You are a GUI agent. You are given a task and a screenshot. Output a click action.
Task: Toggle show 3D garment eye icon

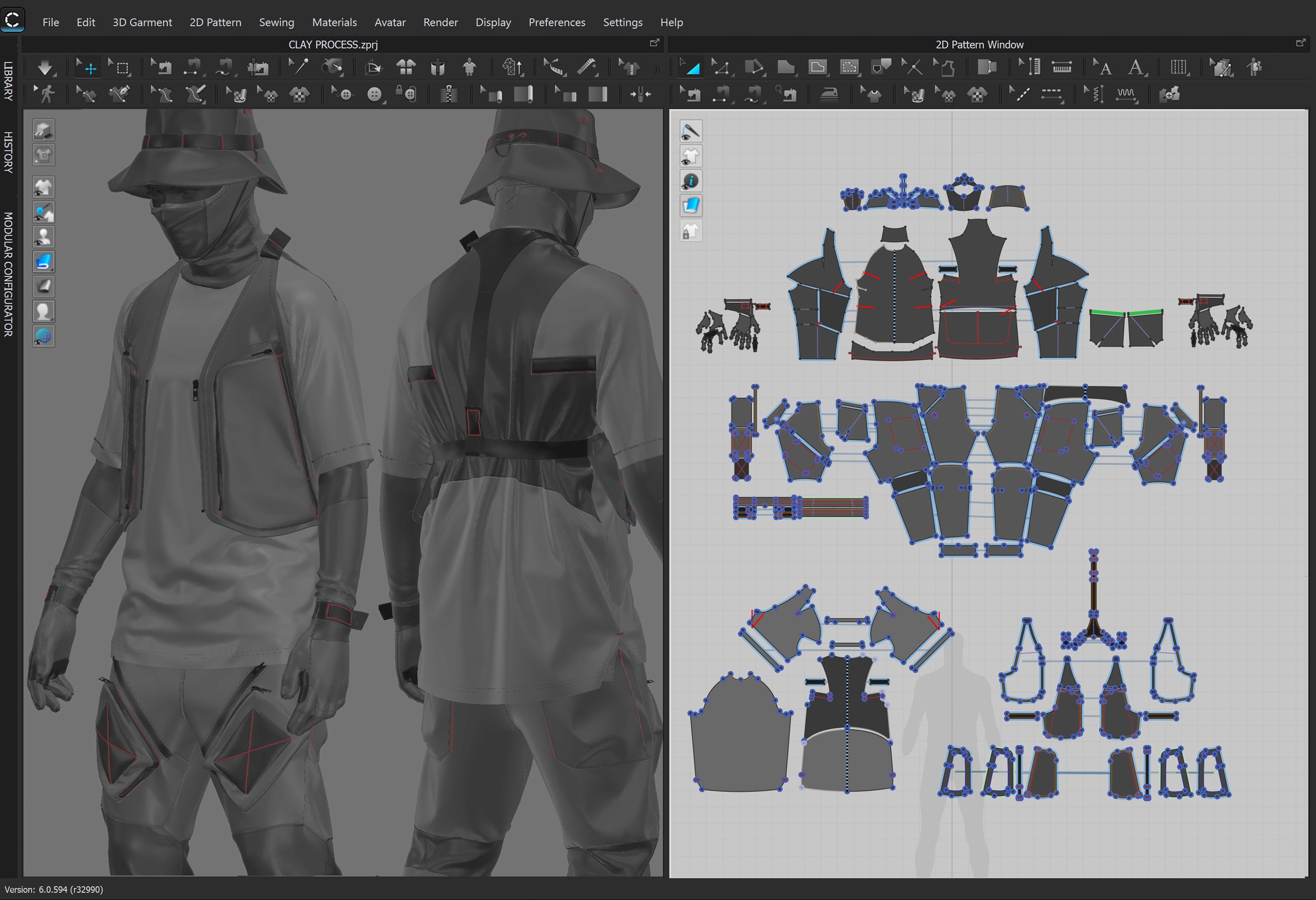click(x=44, y=187)
